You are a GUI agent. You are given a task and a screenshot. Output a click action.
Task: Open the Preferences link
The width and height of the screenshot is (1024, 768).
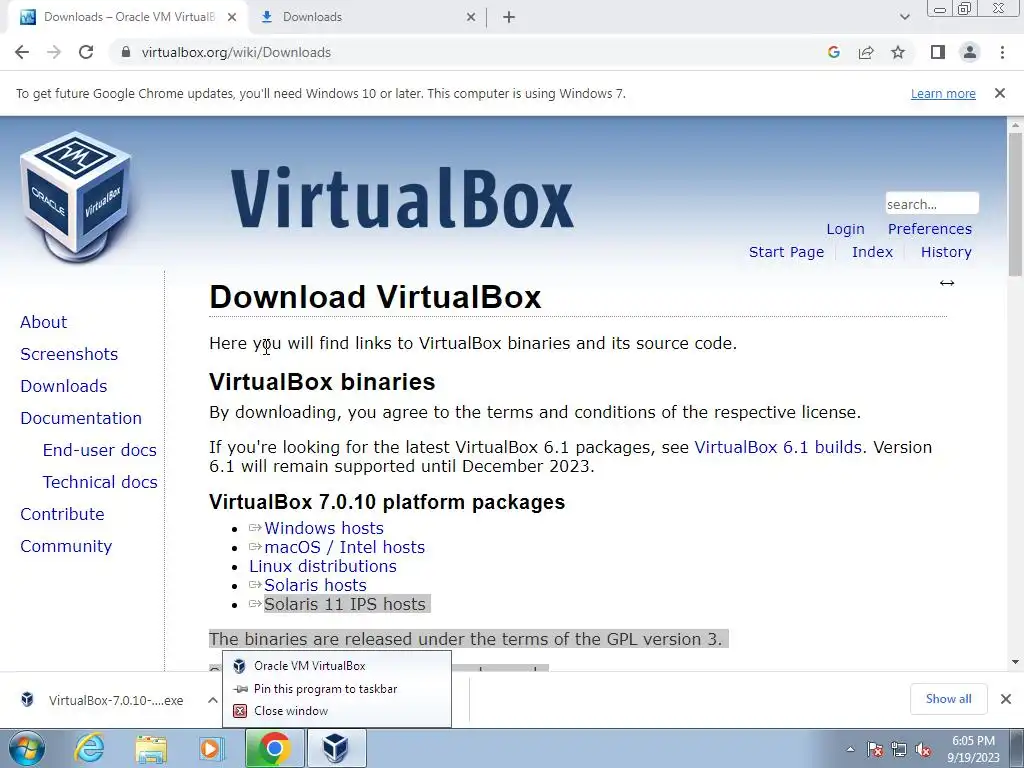point(929,229)
